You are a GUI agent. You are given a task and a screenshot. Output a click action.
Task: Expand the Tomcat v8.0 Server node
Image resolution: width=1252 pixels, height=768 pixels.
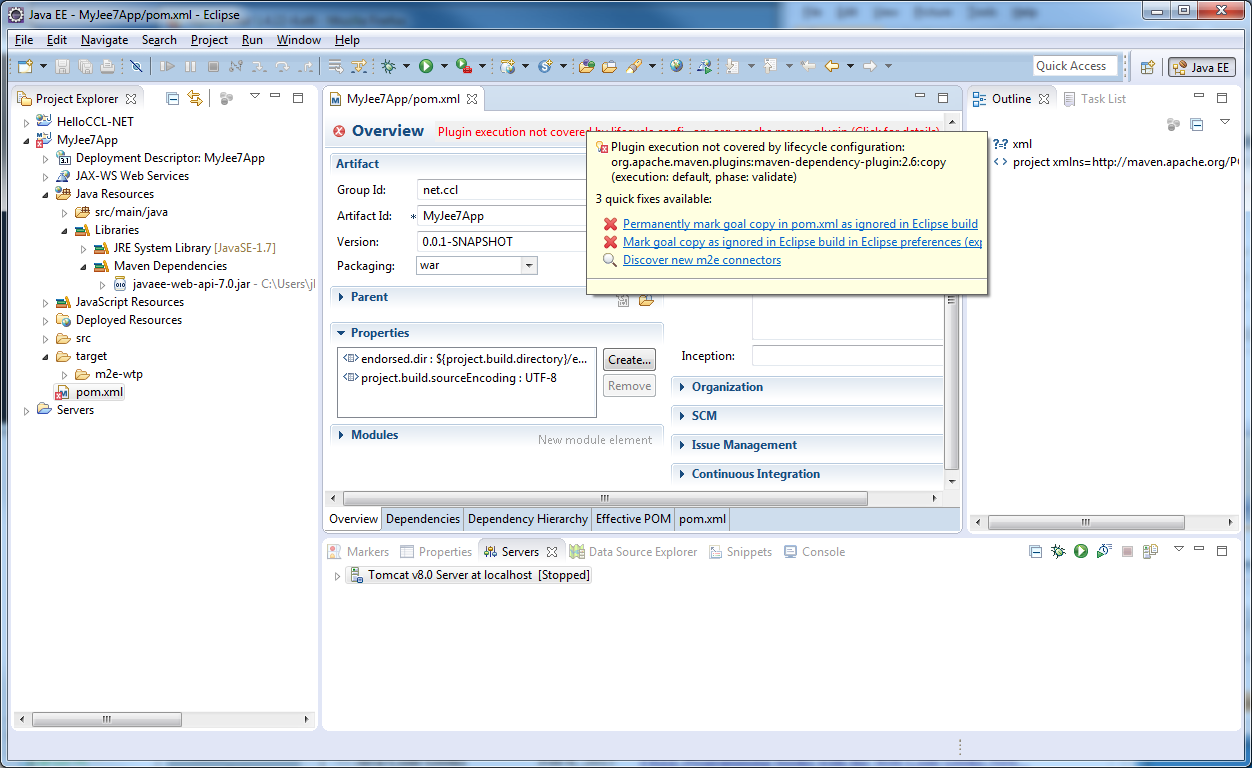click(337, 576)
